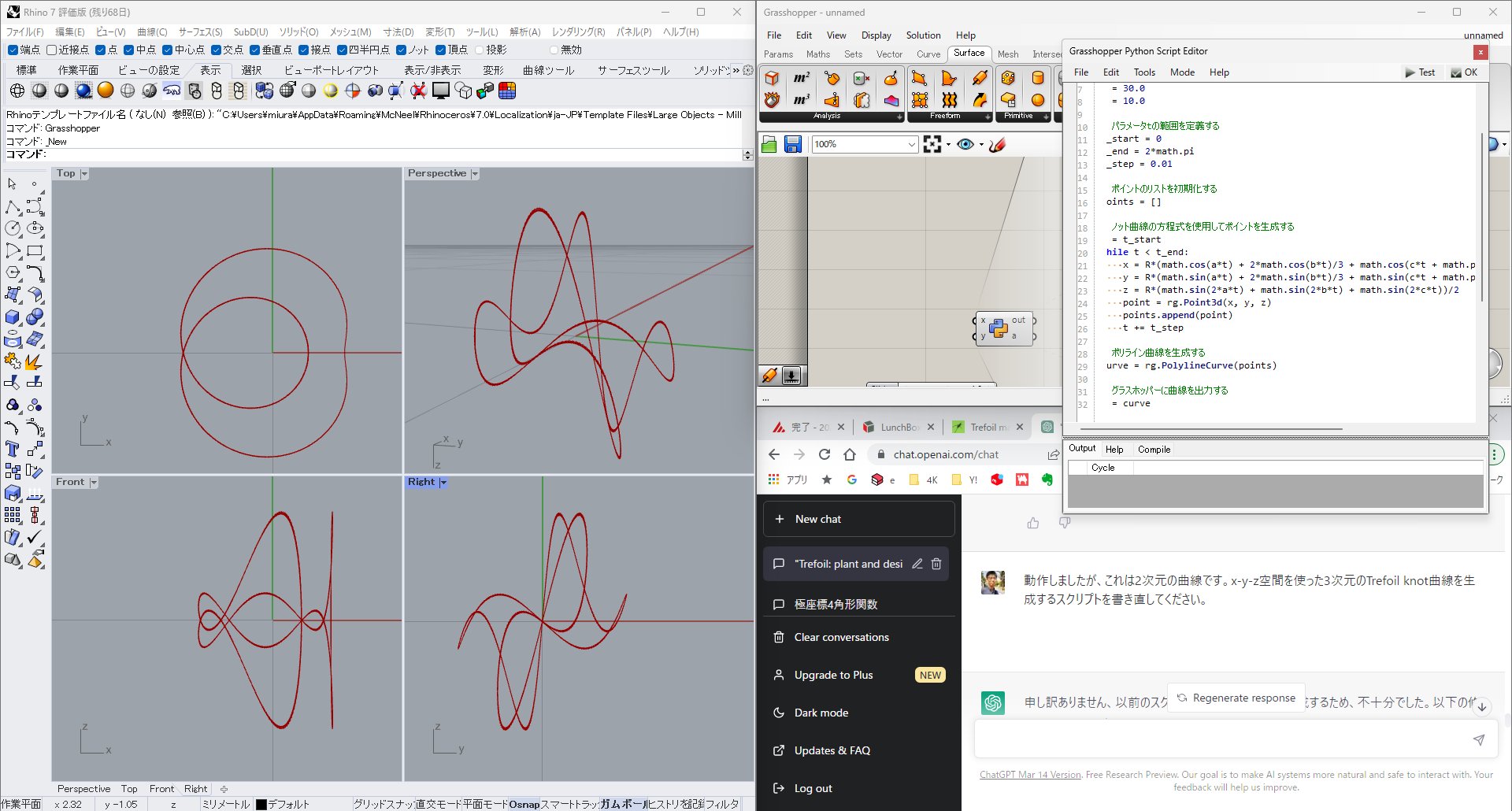
Task: Switch to the Mesh tab in Grasshopper
Action: tap(1009, 54)
